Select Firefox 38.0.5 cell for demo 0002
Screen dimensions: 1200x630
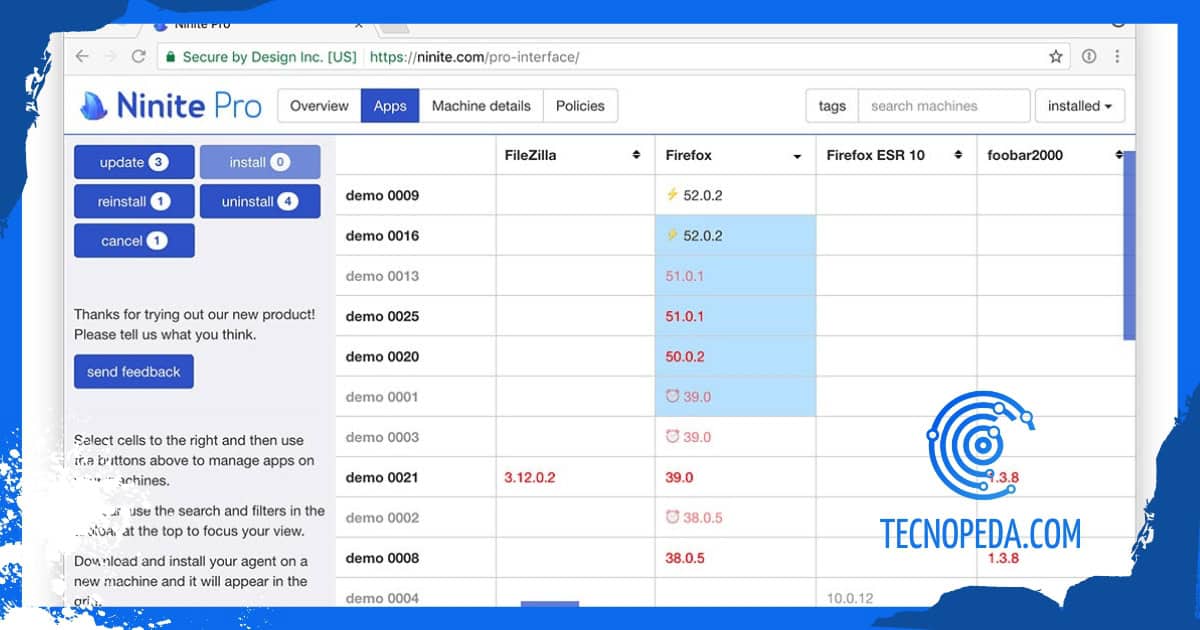coord(735,518)
